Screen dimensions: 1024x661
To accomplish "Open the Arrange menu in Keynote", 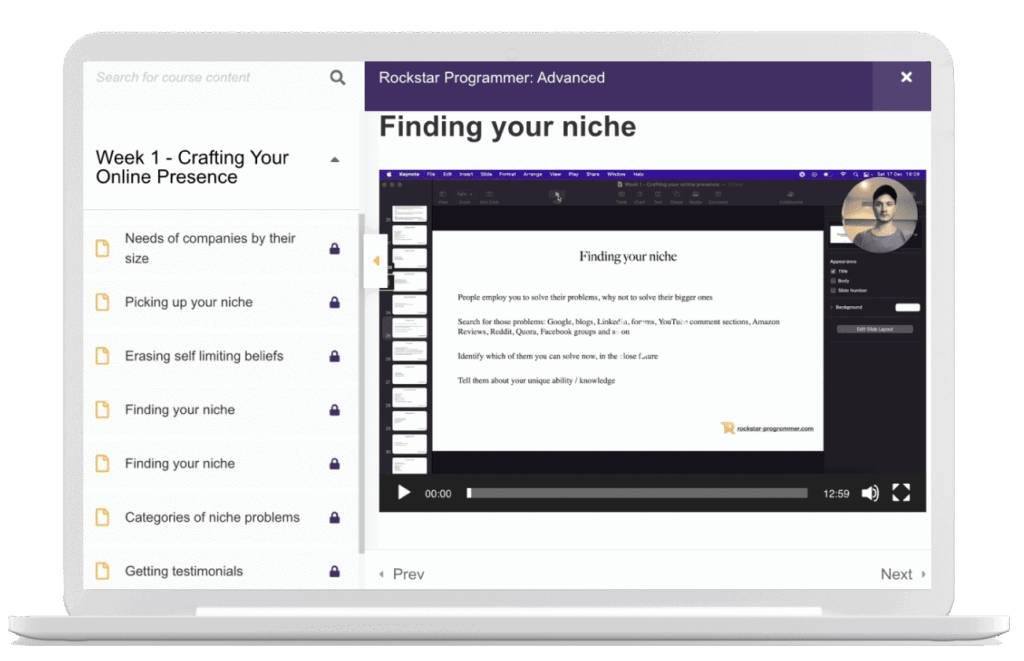I will 532,174.
